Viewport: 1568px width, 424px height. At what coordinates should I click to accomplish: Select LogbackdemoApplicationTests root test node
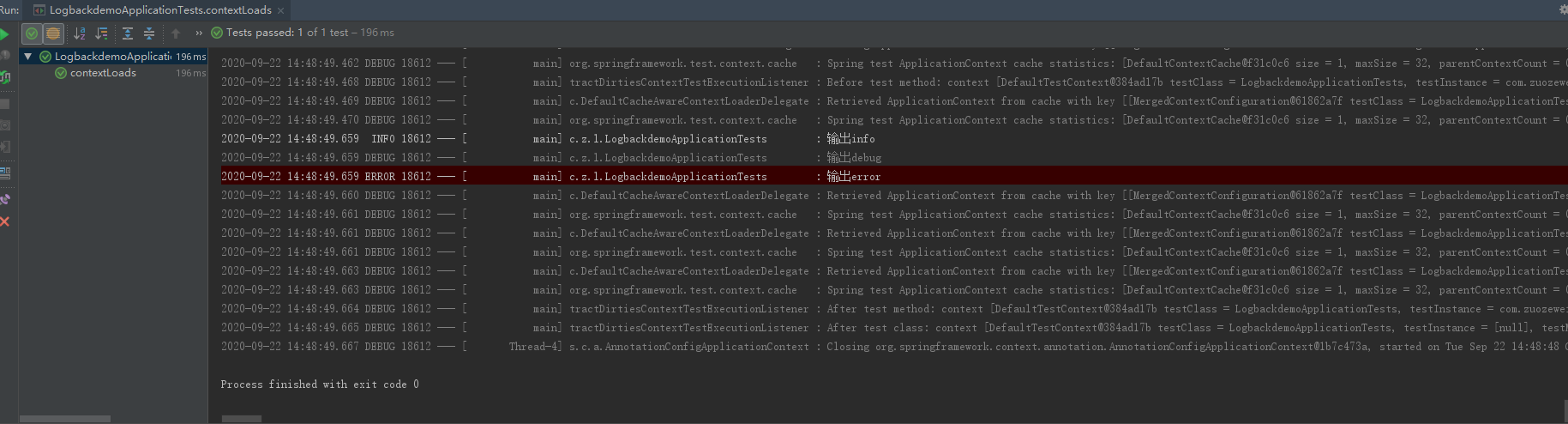pyautogui.click(x=113, y=57)
